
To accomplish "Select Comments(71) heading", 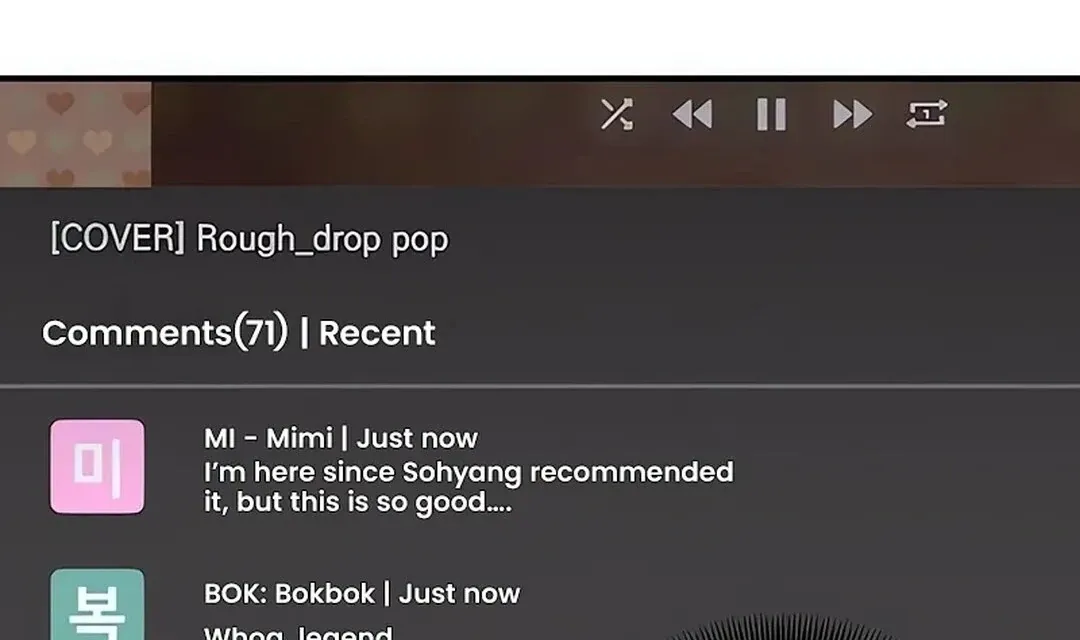I will coord(165,332).
